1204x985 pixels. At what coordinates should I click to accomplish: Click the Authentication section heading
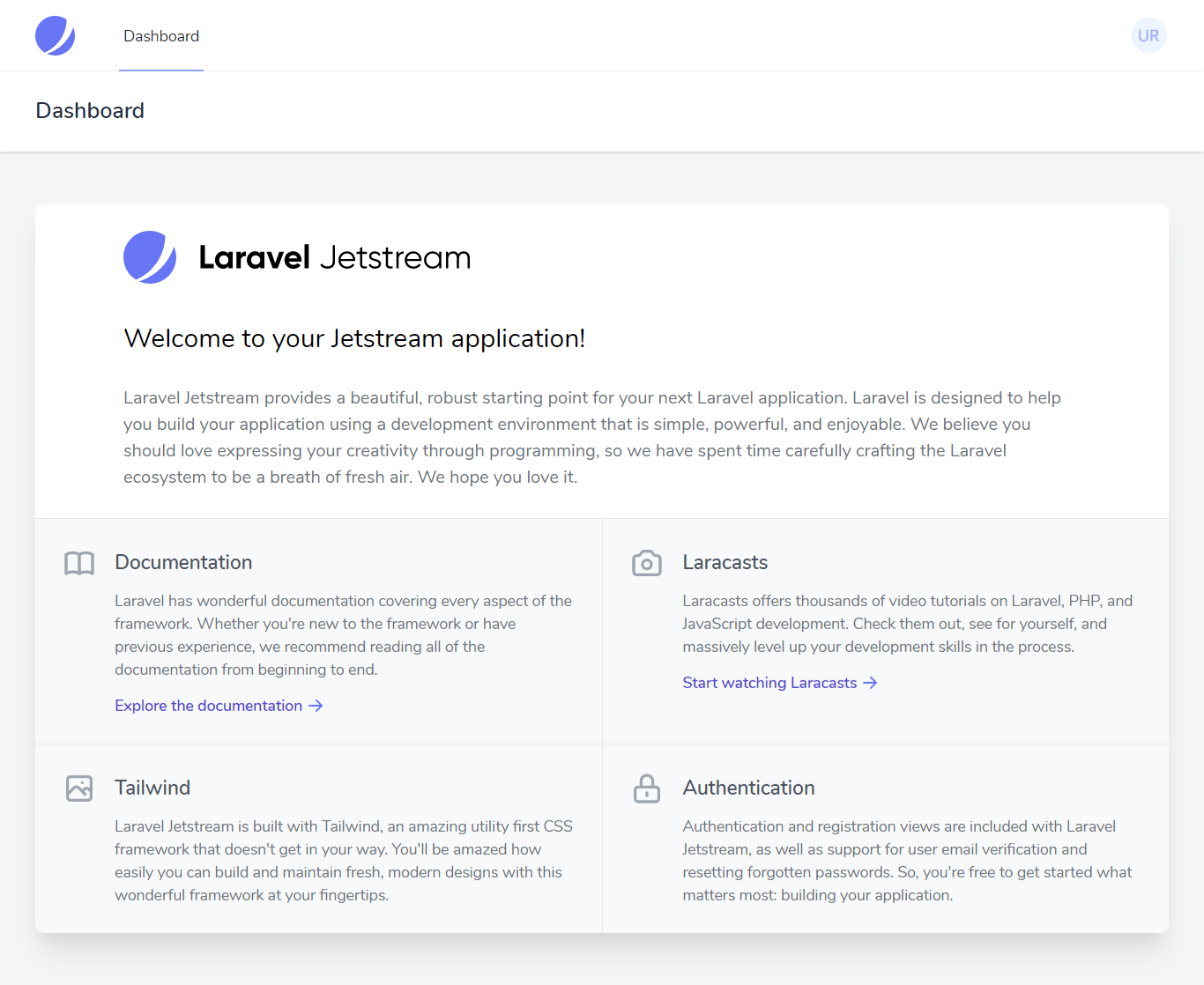tap(748, 788)
